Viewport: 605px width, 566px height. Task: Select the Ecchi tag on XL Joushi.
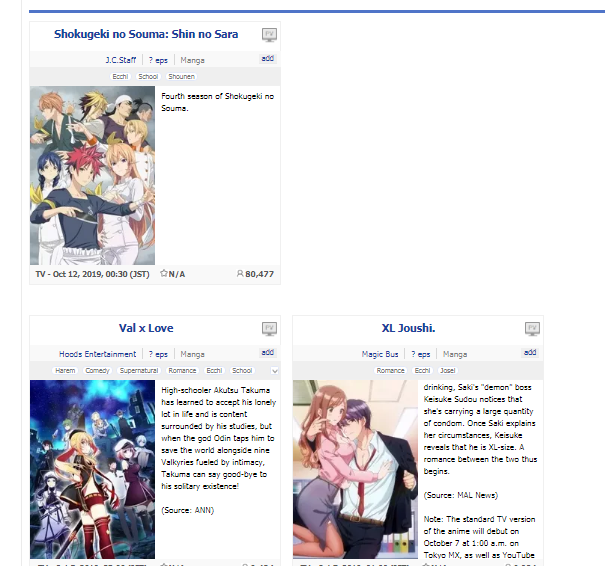pos(422,370)
